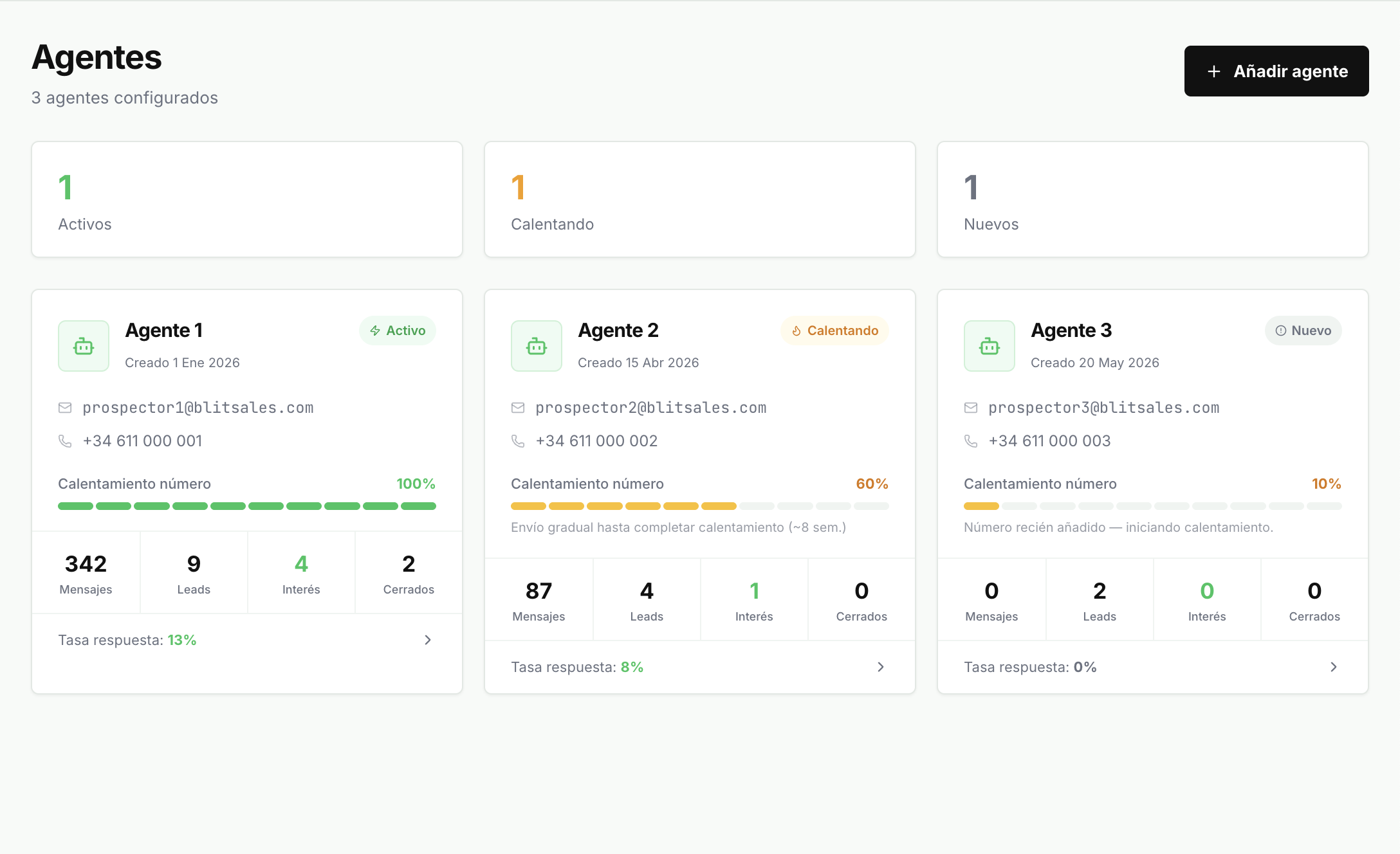Click the prospector3@blitsales.com email
Screen dimensions: 1400x854
coord(1104,408)
